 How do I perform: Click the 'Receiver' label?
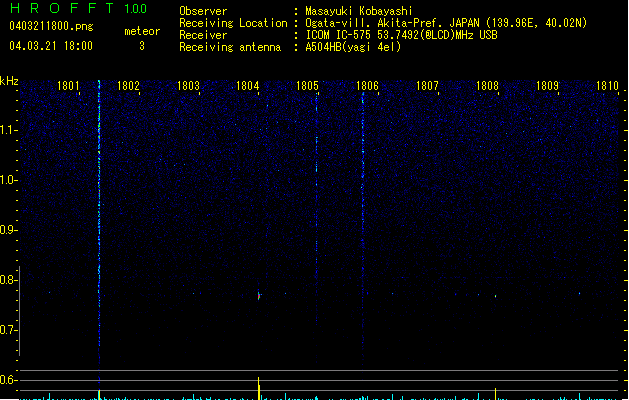pos(203,35)
